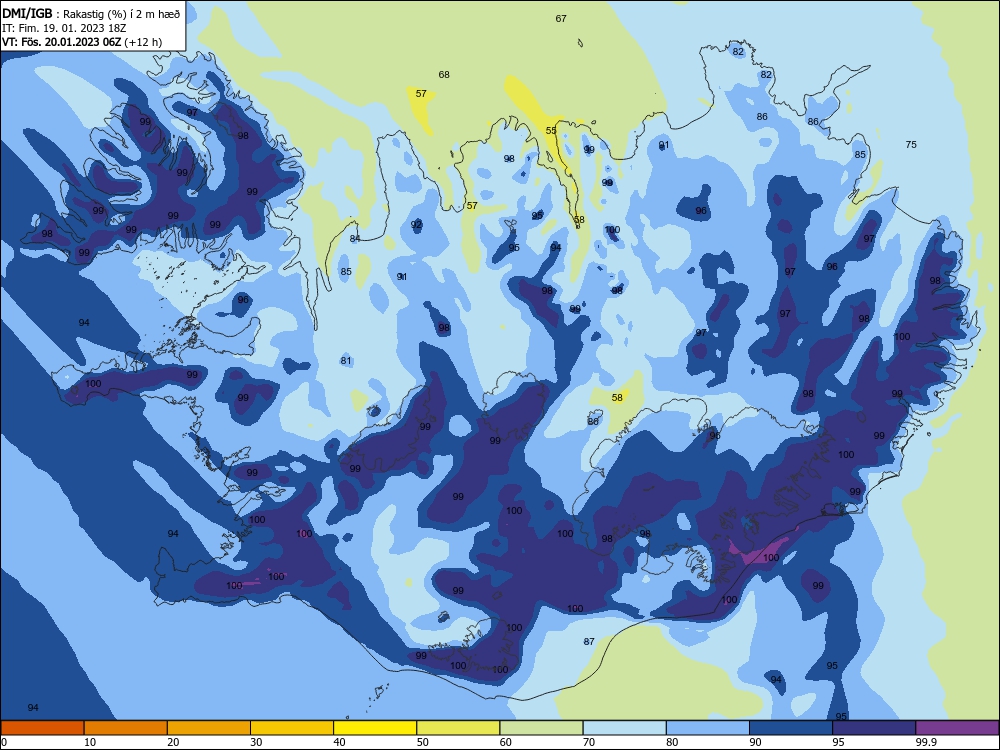Click the orange 10–20 legend swatch
Viewport: 1000px width, 750px height.
(126, 728)
